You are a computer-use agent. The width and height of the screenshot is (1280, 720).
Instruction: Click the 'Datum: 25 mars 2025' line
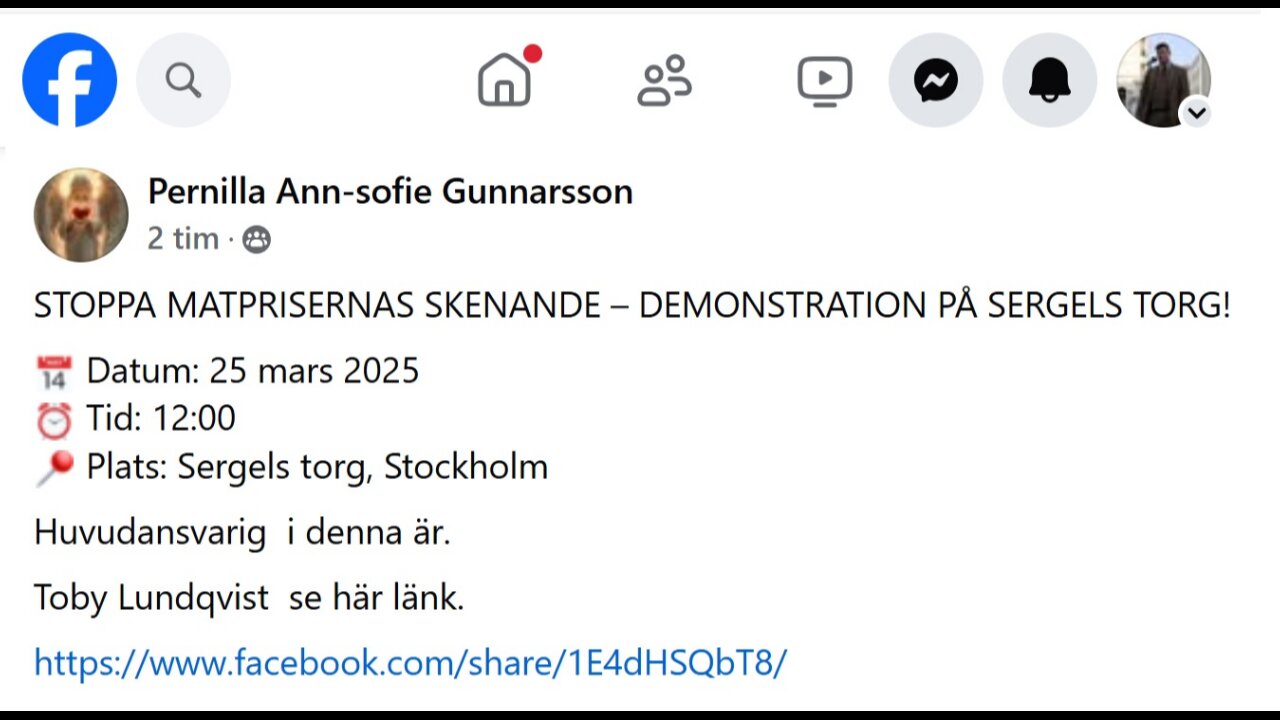point(227,371)
